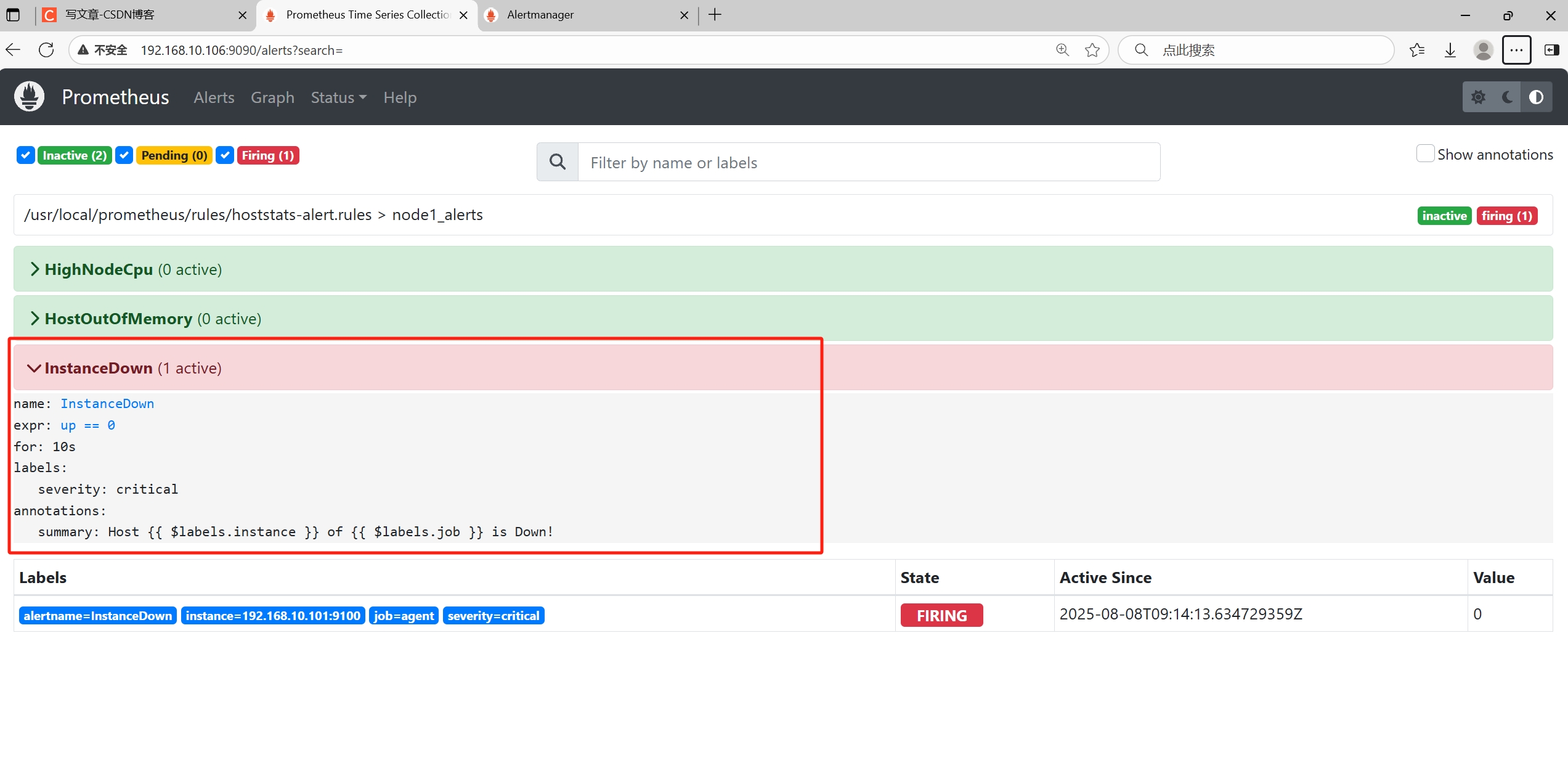Click the browser address bar URL
1568x784 pixels.
pyautogui.click(x=242, y=50)
